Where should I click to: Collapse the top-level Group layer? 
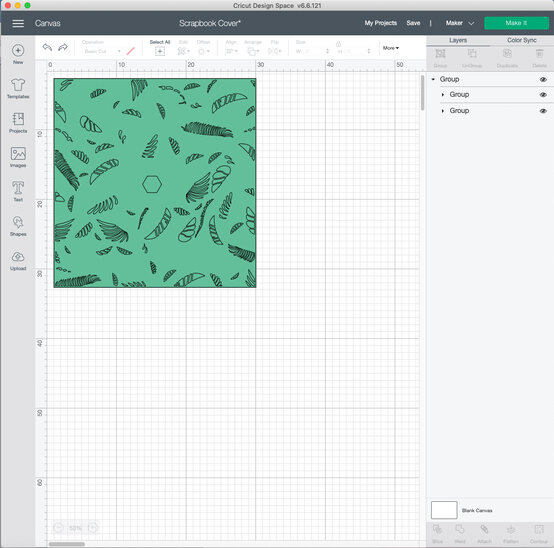433,79
